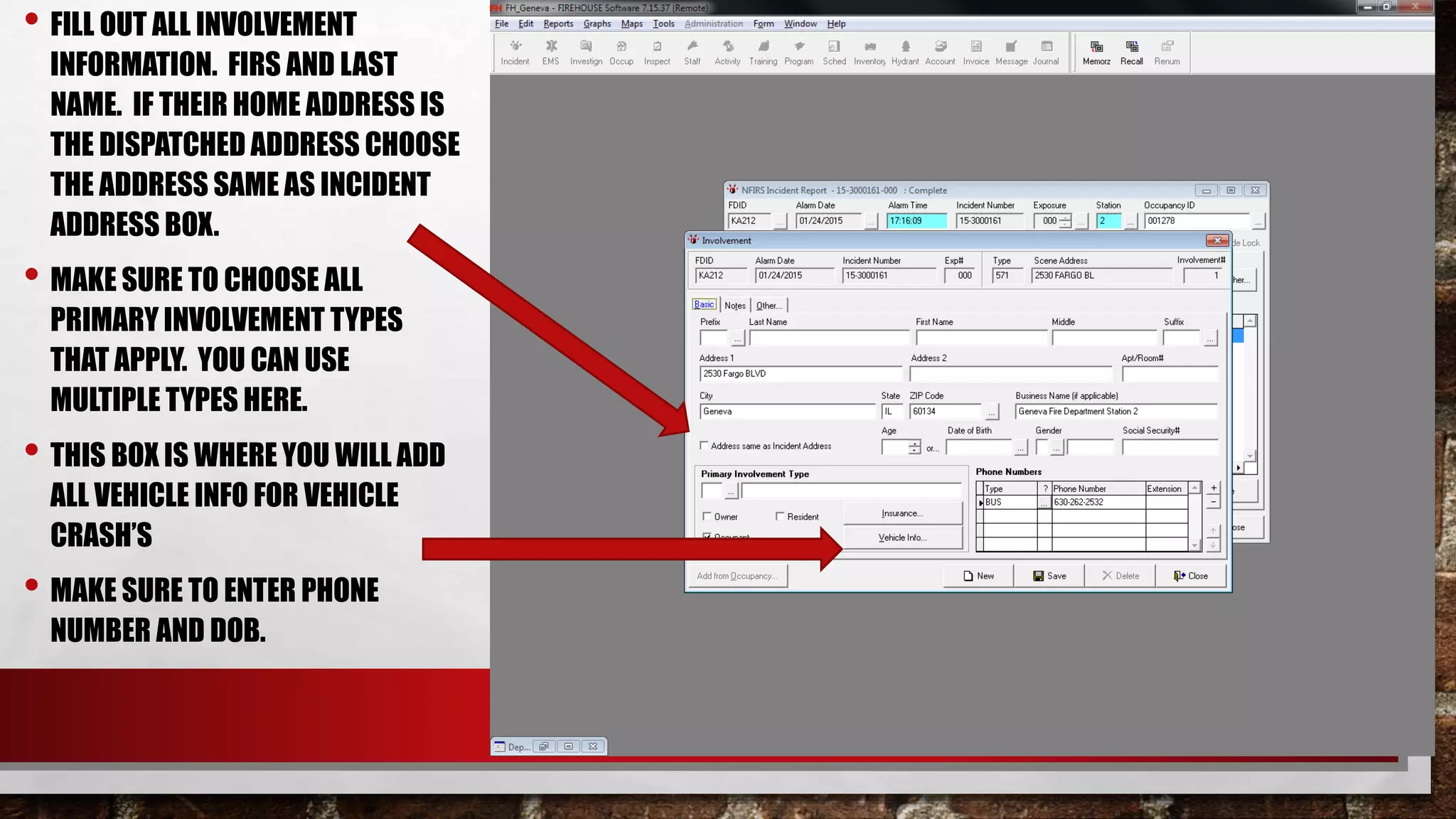Open the Maps menu
Image resolution: width=1456 pixels, height=819 pixels.
tap(631, 23)
